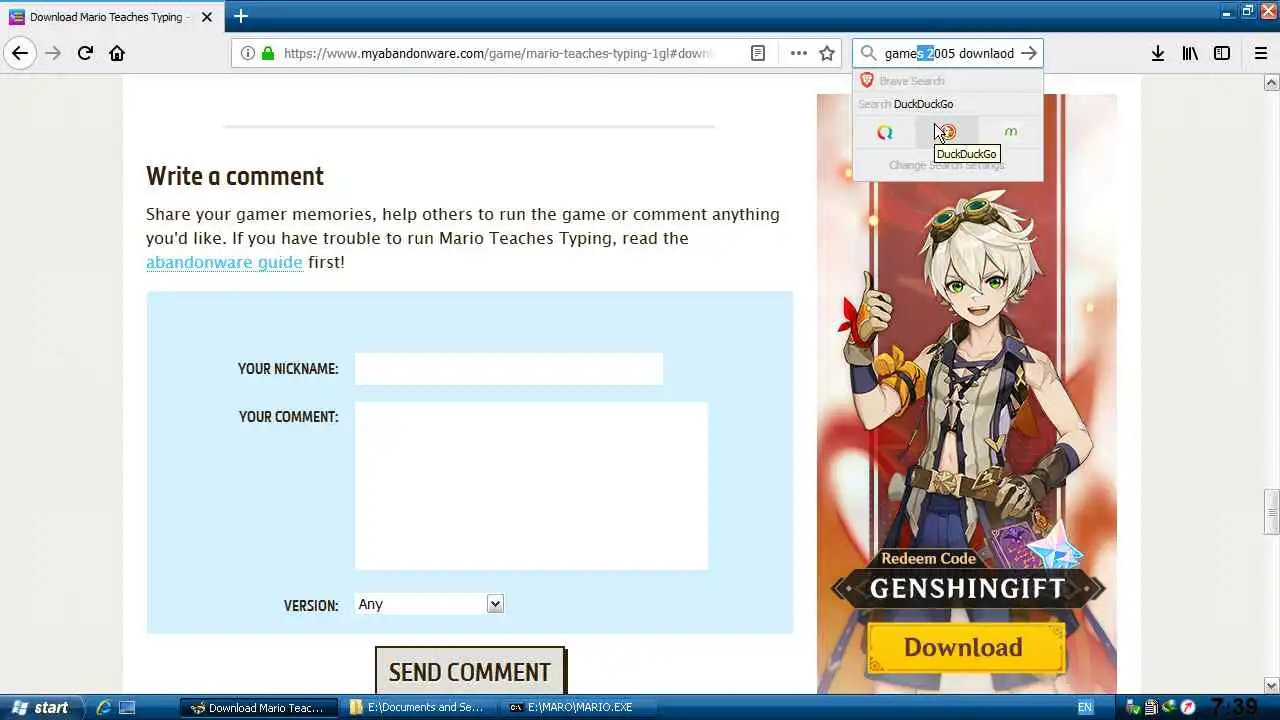Open a new browser tab

[x=240, y=16]
